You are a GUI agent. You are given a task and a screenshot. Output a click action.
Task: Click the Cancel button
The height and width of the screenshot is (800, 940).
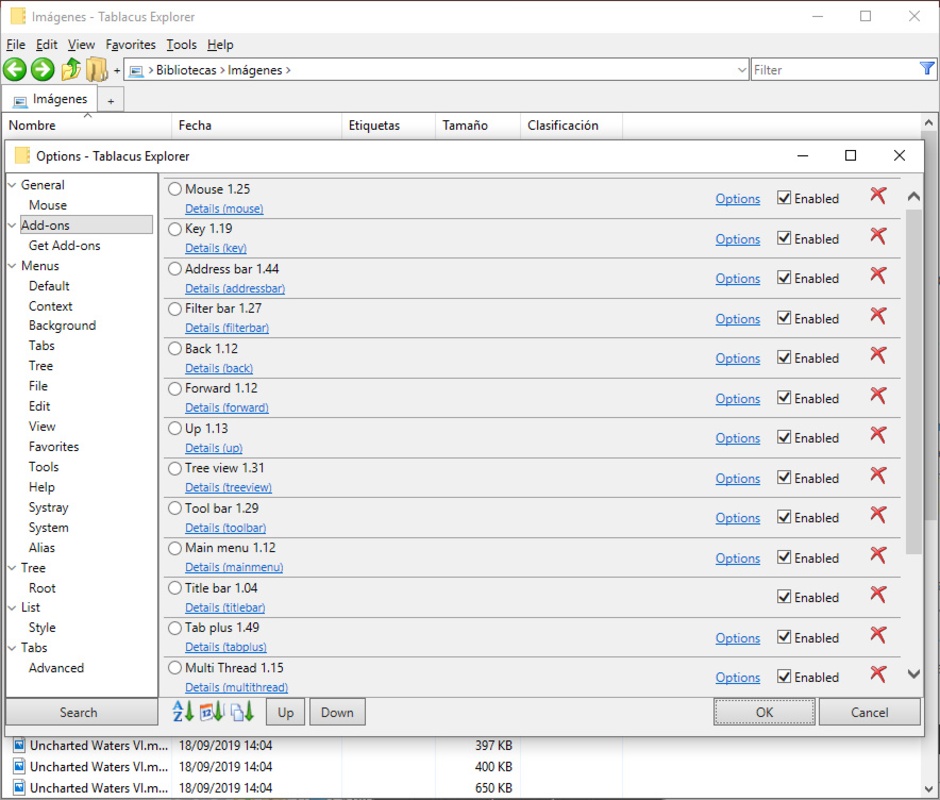pyautogui.click(x=869, y=712)
